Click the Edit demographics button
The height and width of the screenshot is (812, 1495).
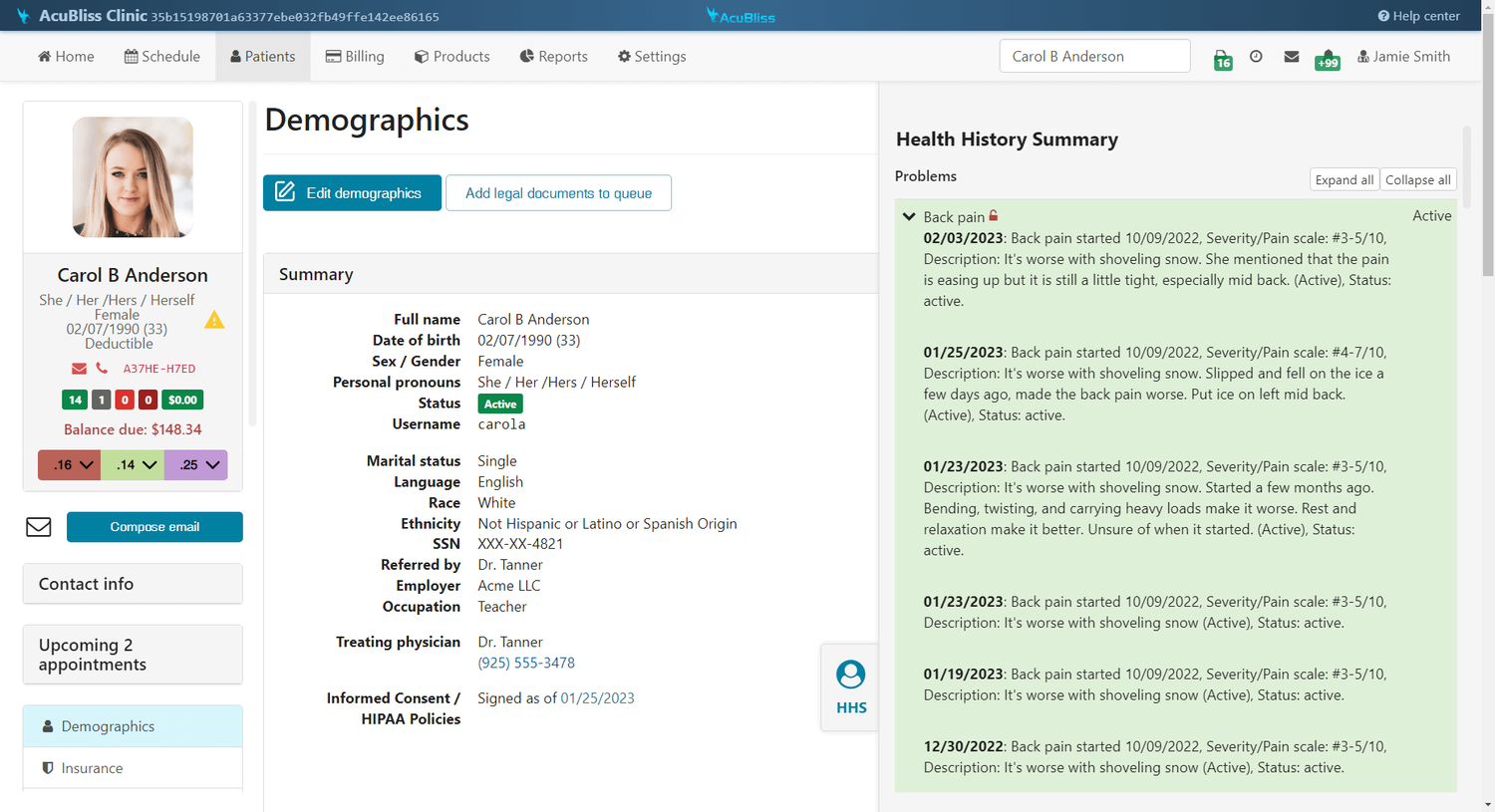[x=352, y=192]
